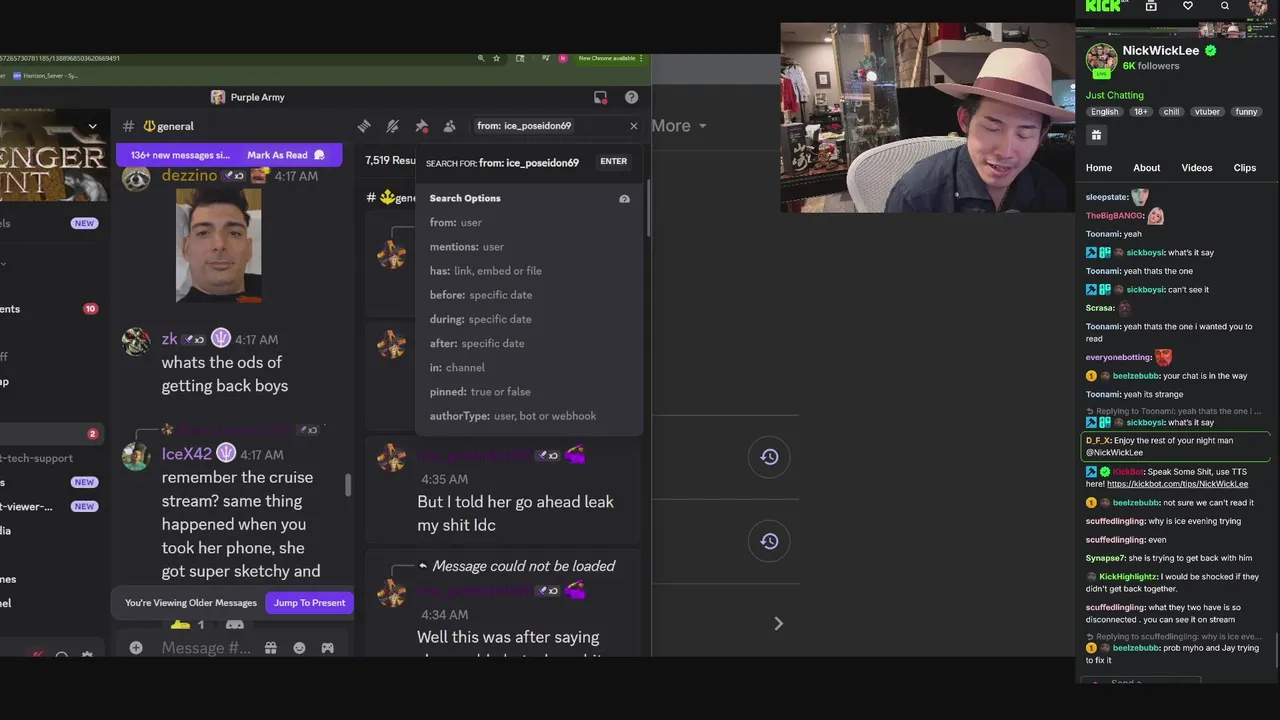Click ENTER button in search popup
Image resolution: width=1280 pixels, height=720 pixels.
point(613,161)
